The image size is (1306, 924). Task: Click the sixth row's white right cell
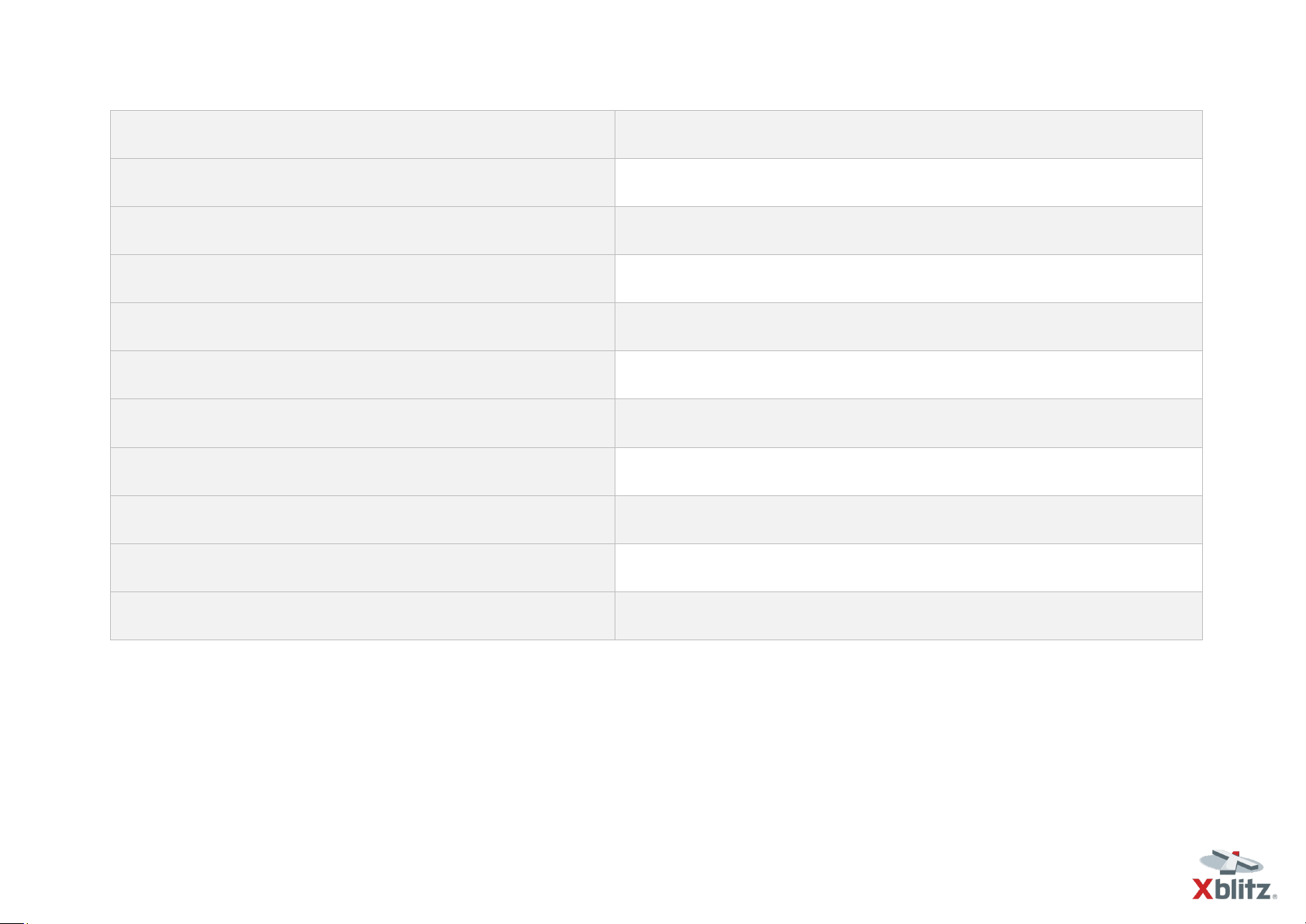click(x=908, y=374)
